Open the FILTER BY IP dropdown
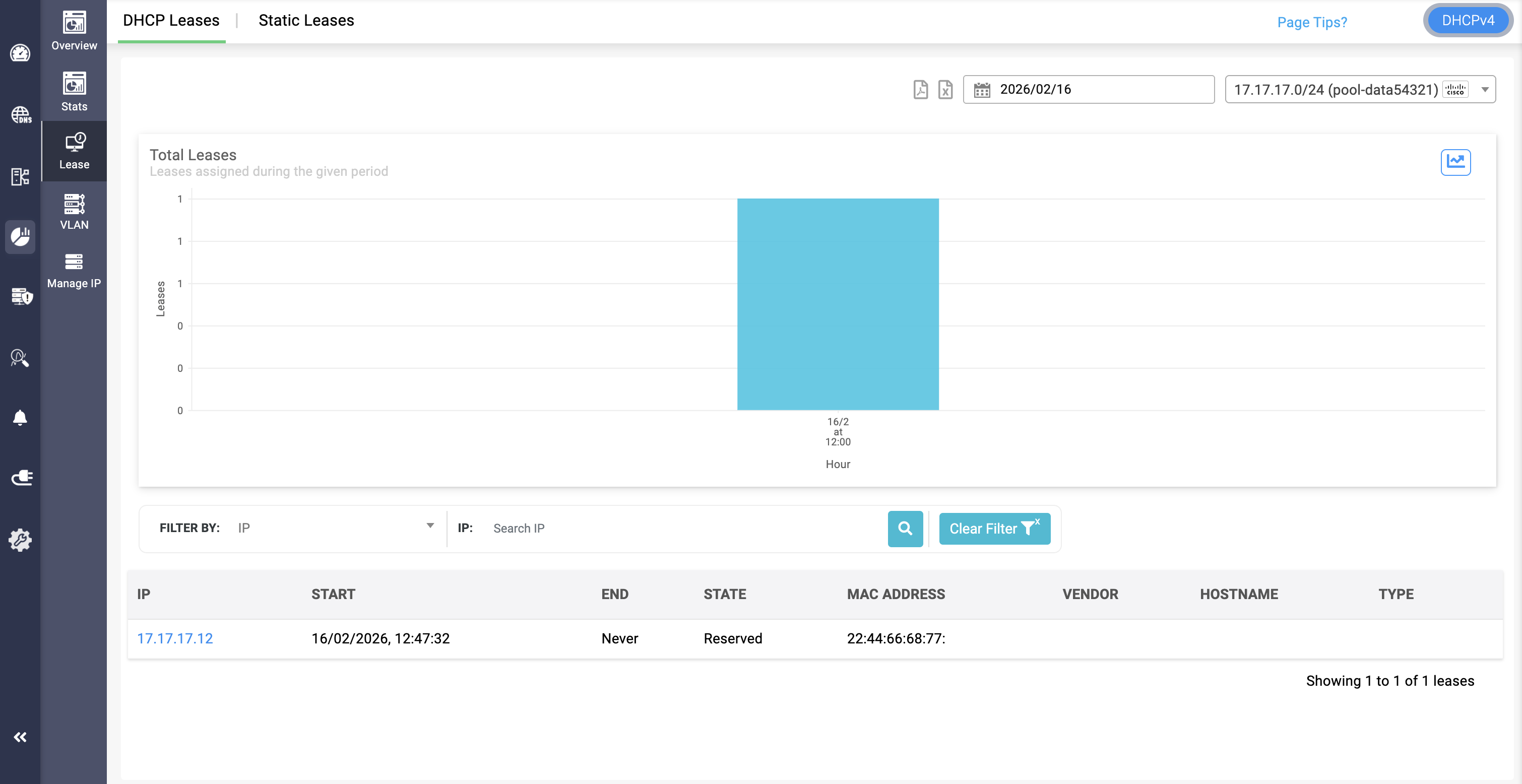 pyautogui.click(x=335, y=528)
